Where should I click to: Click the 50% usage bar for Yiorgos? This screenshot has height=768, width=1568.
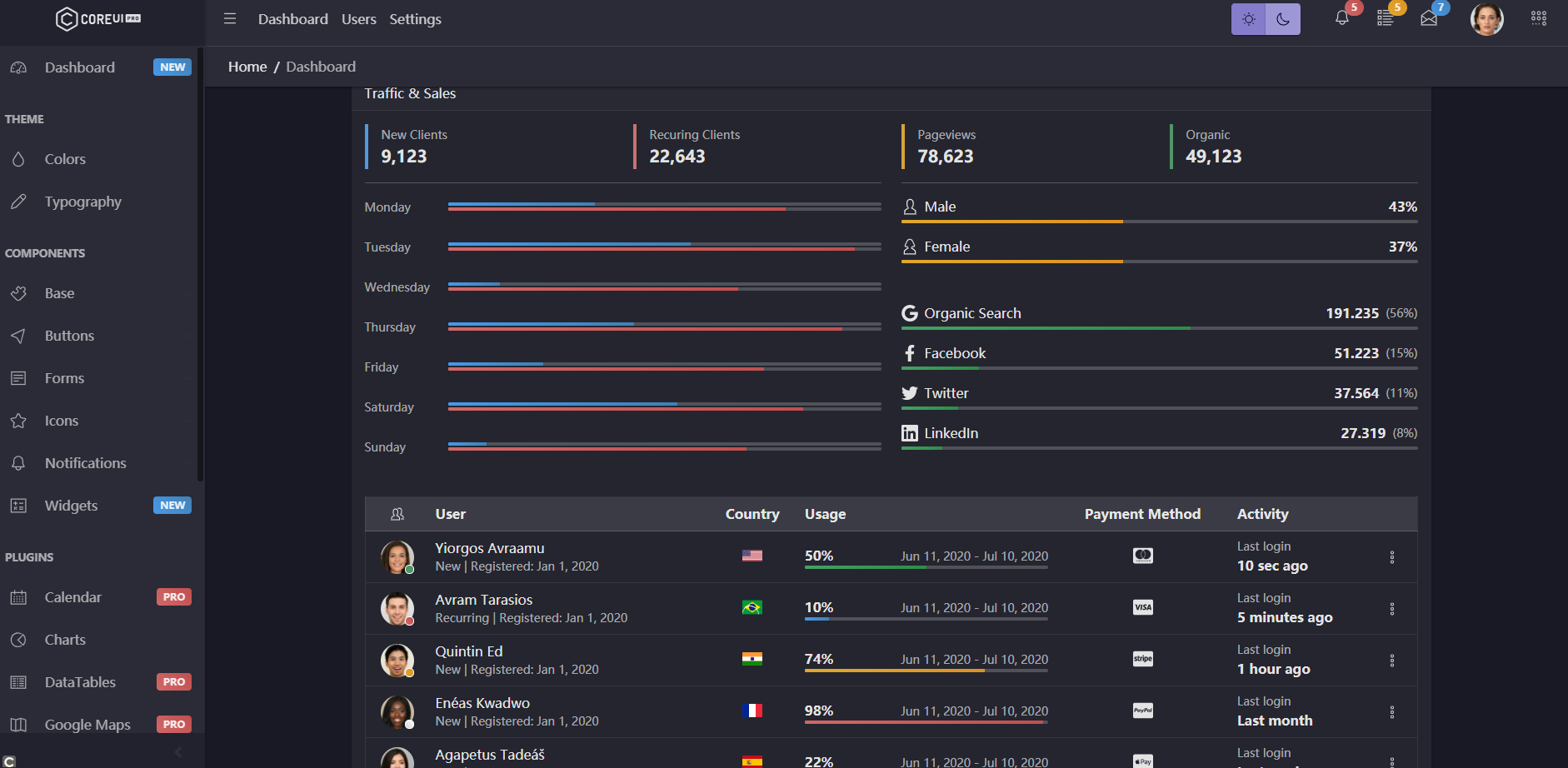926,567
